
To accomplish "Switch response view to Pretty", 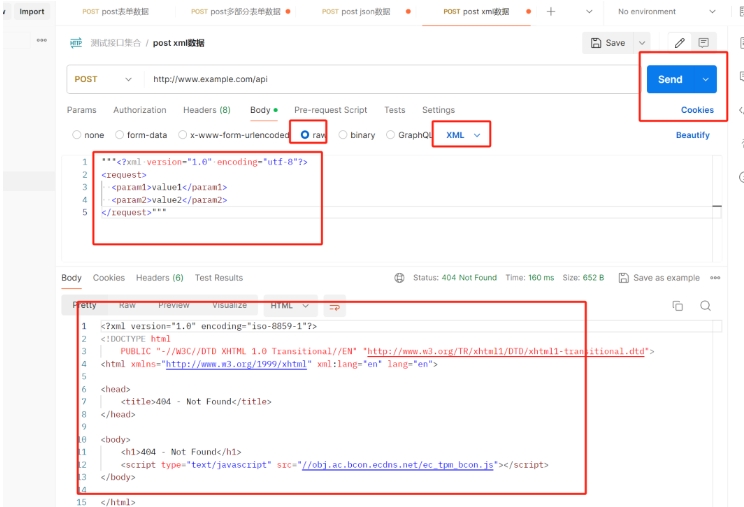I will (x=84, y=305).
